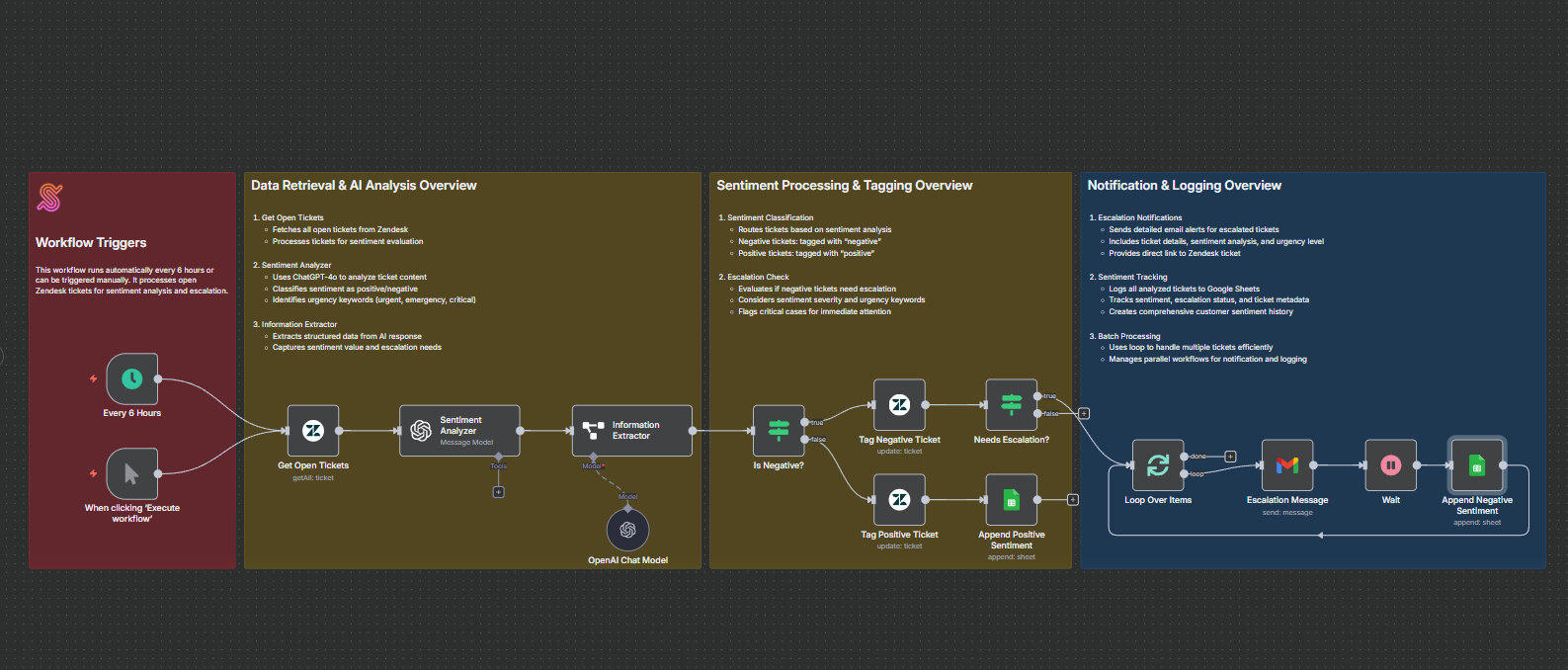The image size is (1568, 670).
Task: Select the Append Negative Sentiment sheet node
Action: click(1476, 465)
